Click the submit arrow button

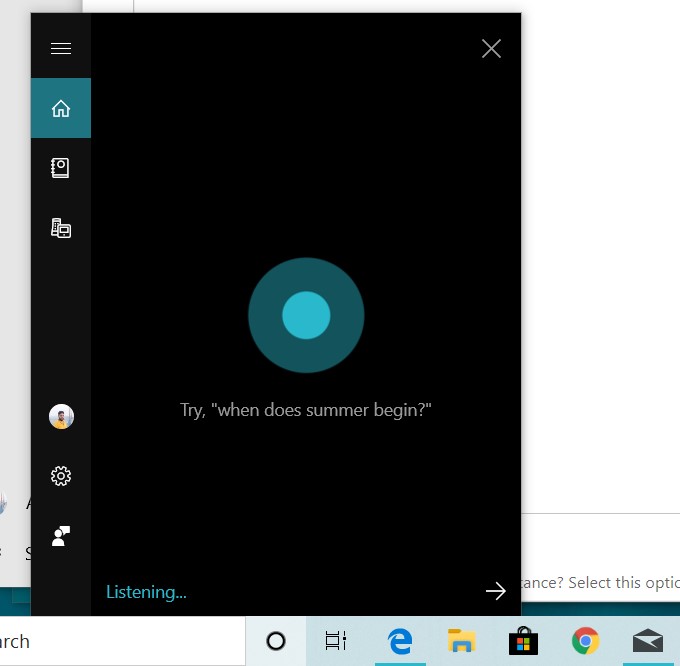pos(496,591)
